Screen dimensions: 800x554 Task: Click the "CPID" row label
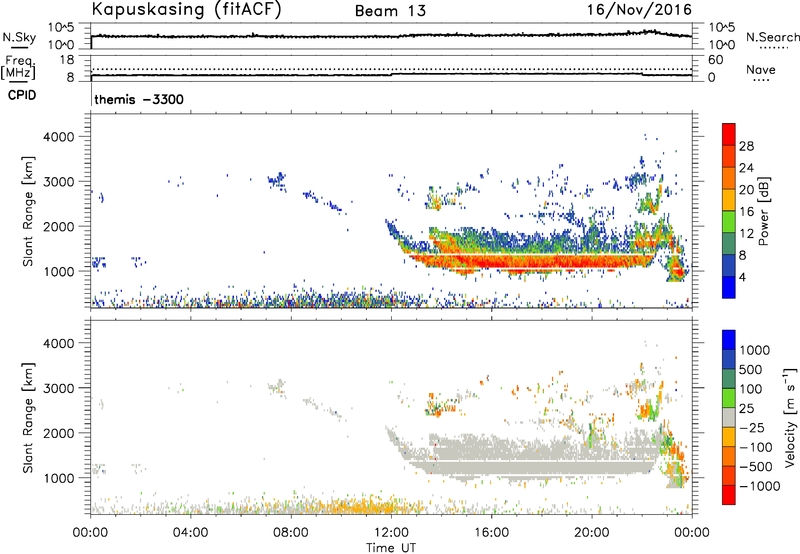pyautogui.click(x=22, y=95)
